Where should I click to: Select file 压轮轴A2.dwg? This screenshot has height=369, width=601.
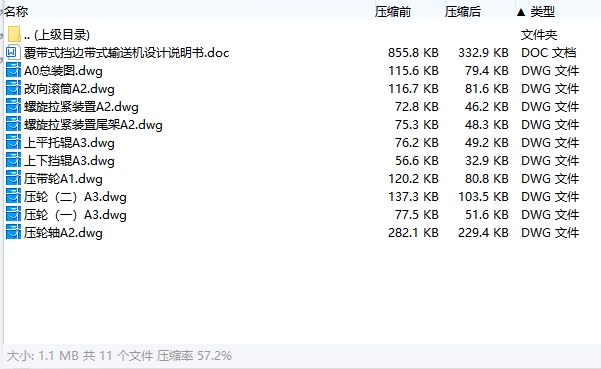coord(63,233)
